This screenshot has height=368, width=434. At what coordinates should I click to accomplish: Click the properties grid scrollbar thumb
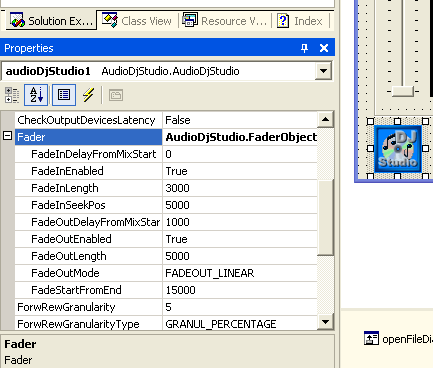point(325,218)
